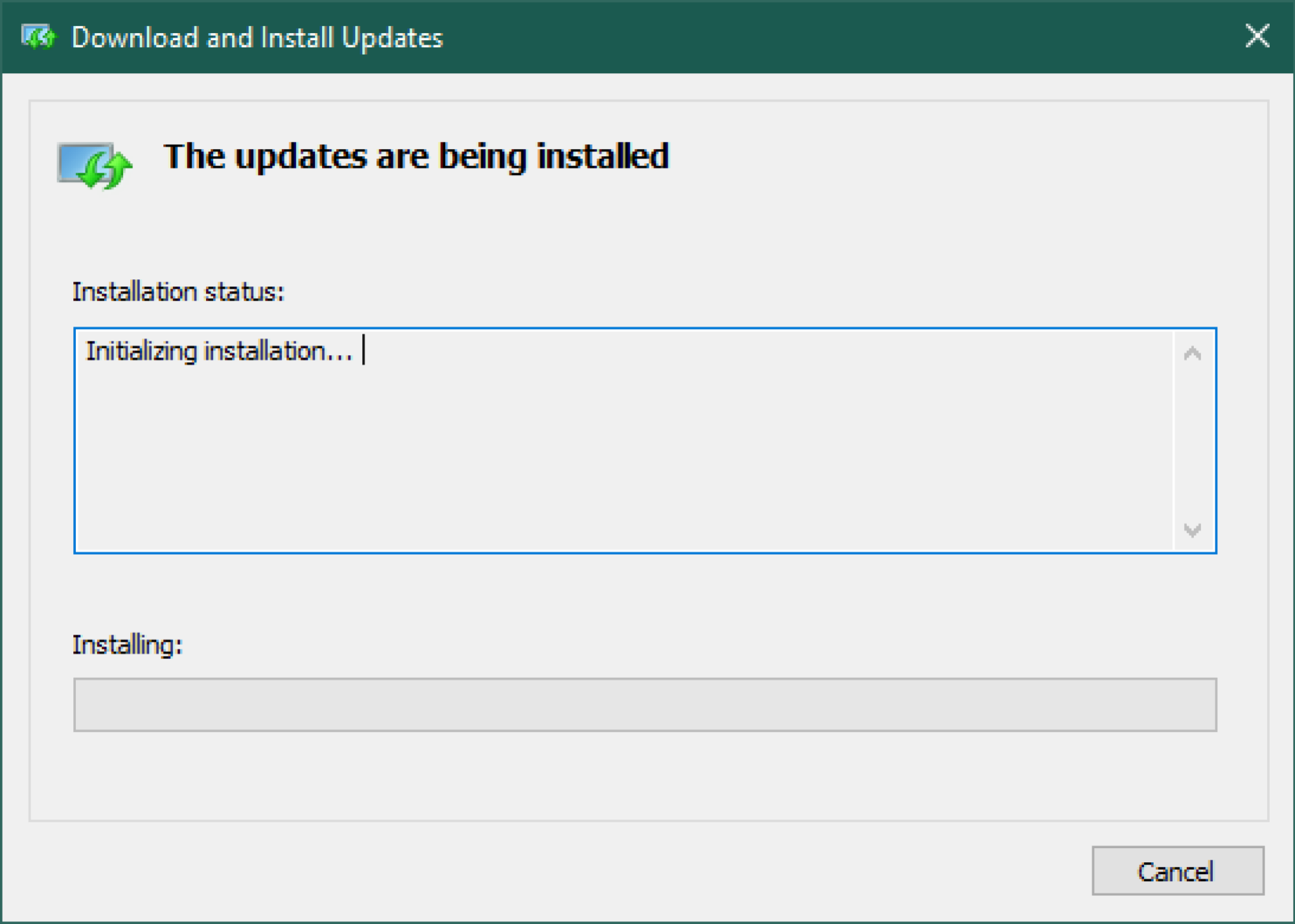1295x924 pixels.
Task: Click the title bar update icon
Action: pos(38,37)
